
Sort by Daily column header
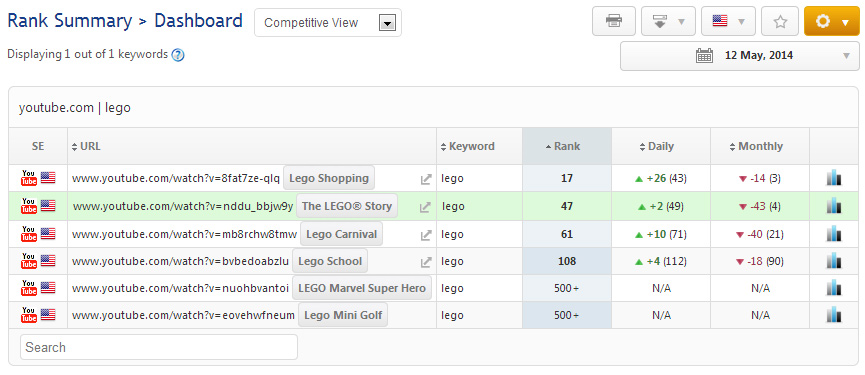(x=660, y=146)
